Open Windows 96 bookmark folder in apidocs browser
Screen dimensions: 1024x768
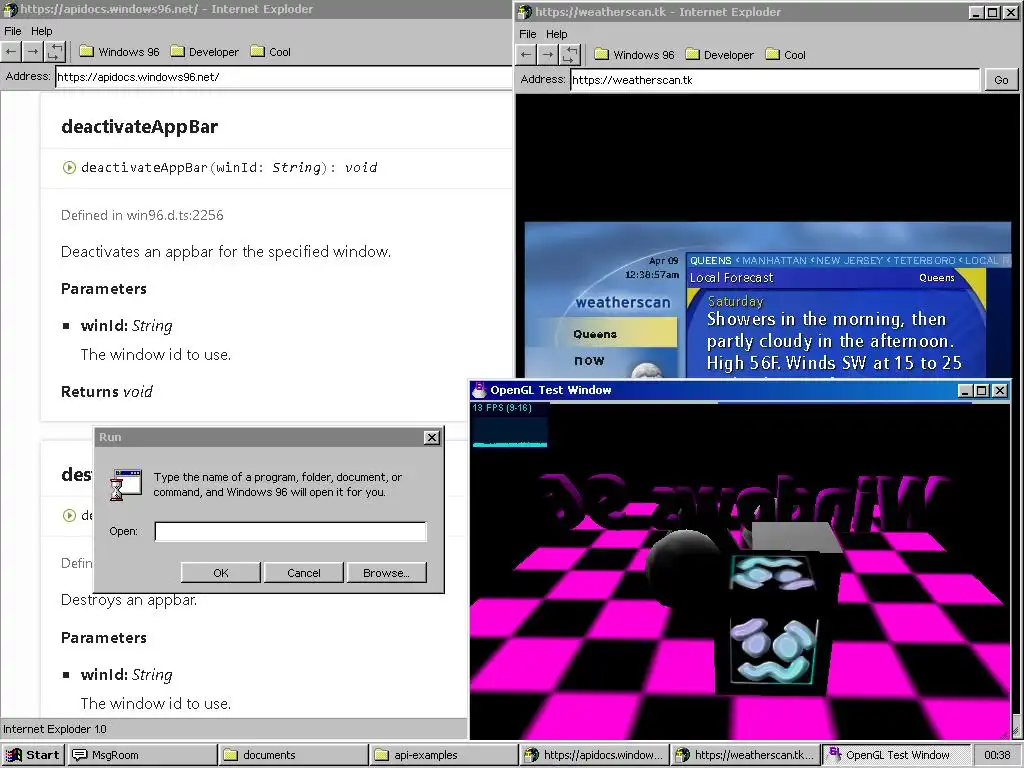(x=119, y=52)
